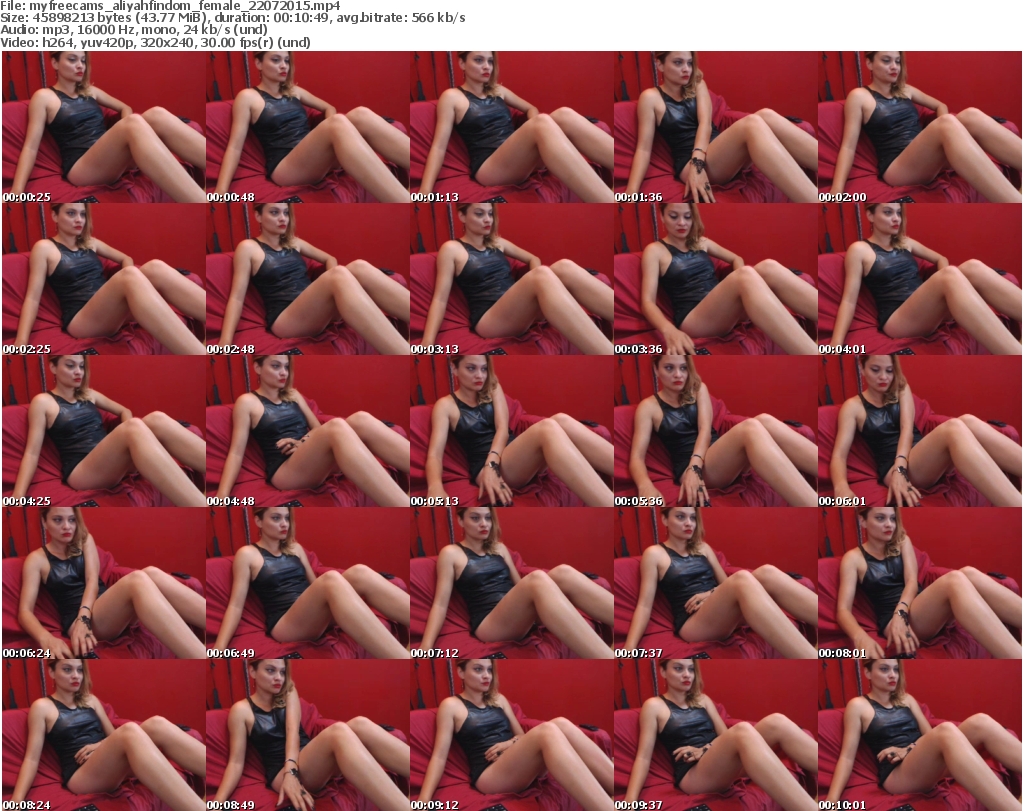View the frame stamped 00:08:49
Screen dimensions: 1024x811
click(x=308, y=735)
